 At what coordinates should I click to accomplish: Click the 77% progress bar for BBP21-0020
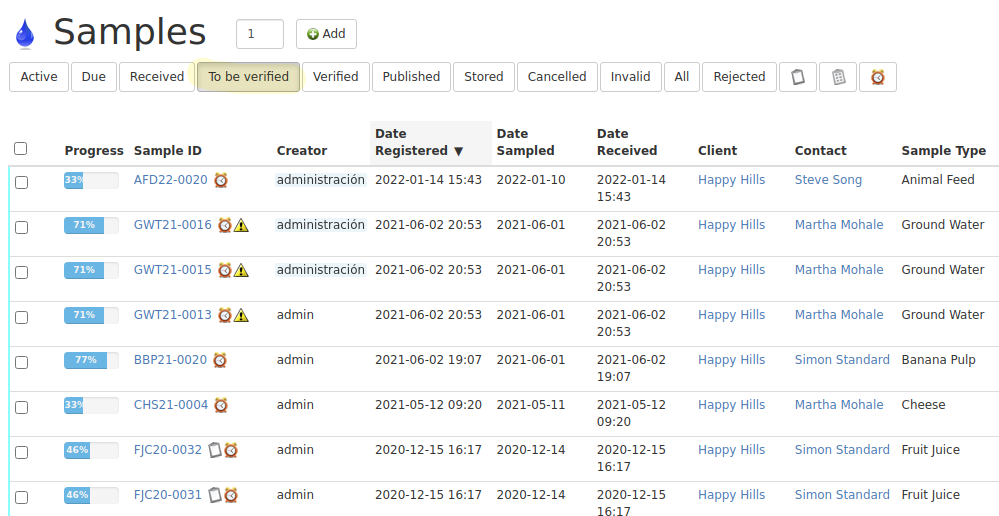coord(91,361)
